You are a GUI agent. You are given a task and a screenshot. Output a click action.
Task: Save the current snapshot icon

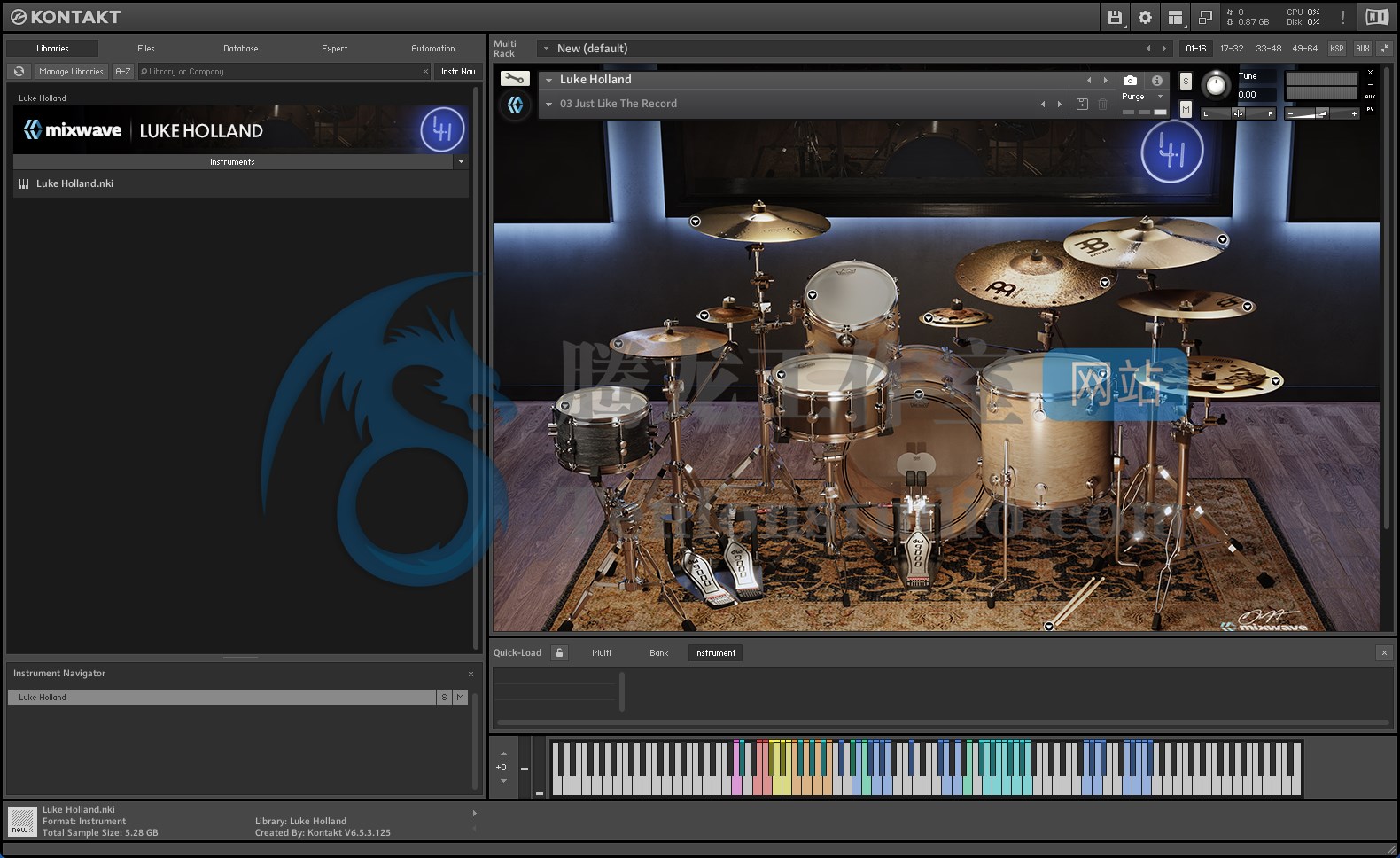click(1082, 104)
